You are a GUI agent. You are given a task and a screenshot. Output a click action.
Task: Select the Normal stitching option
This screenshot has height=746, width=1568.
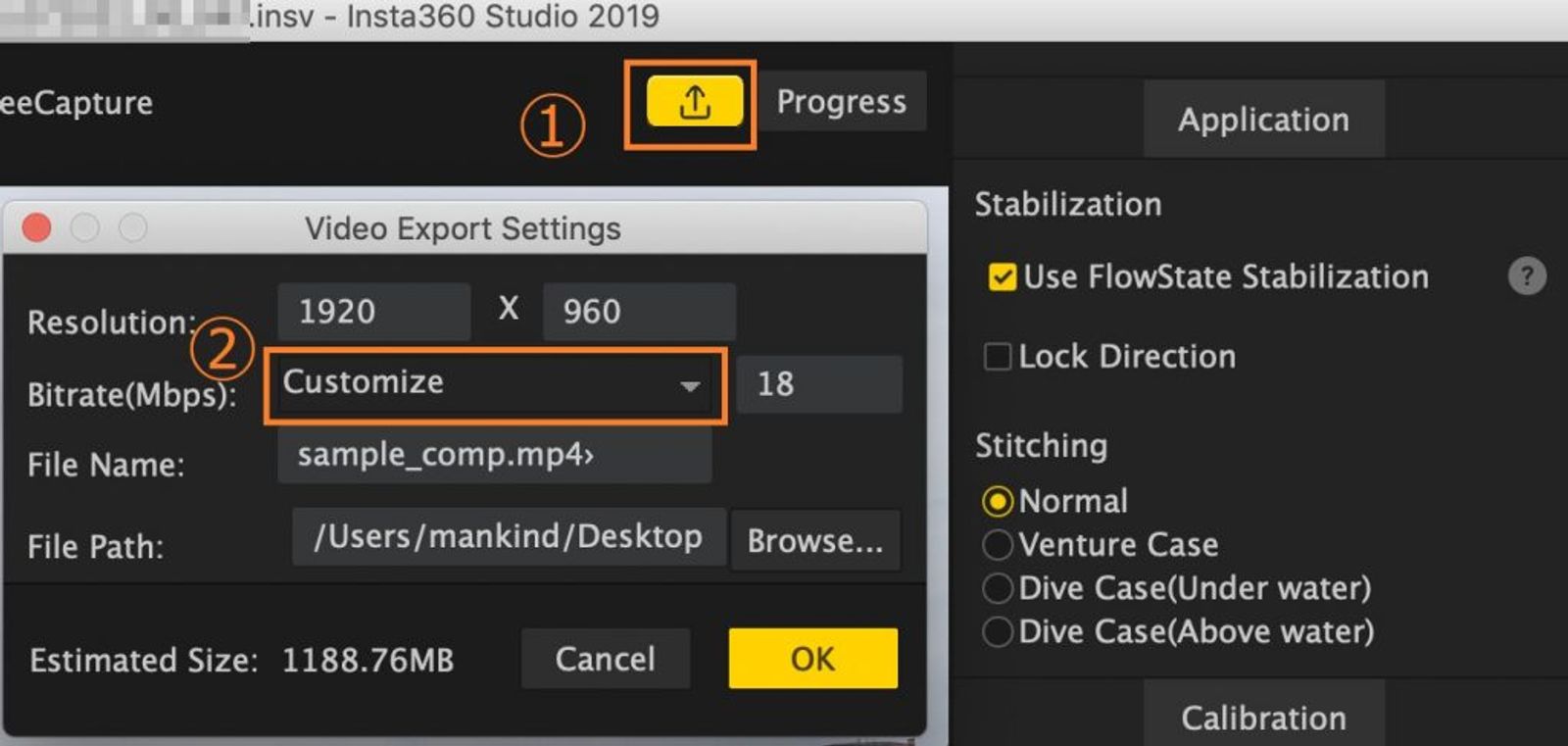coord(998,502)
